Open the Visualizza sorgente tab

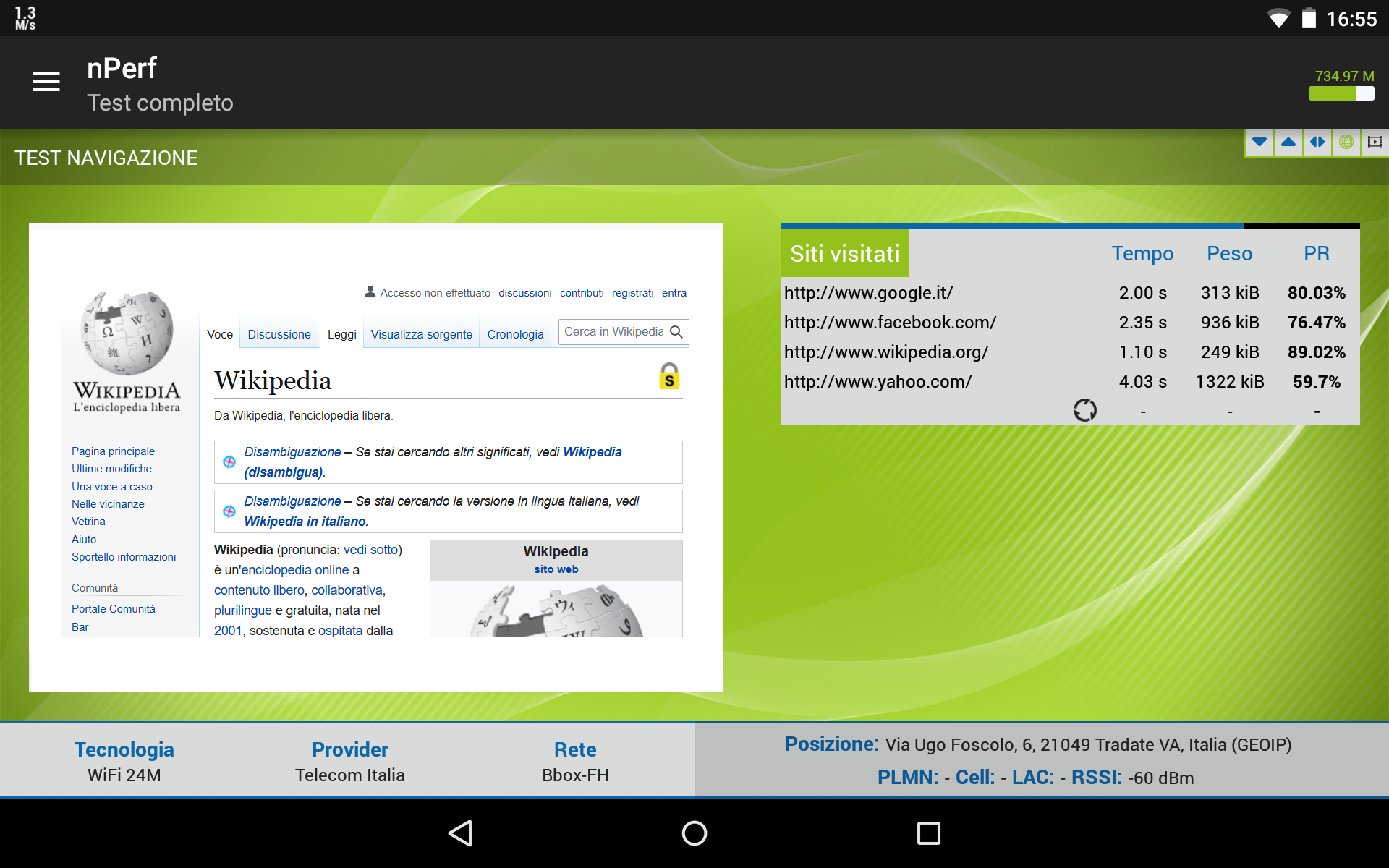(x=421, y=334)
